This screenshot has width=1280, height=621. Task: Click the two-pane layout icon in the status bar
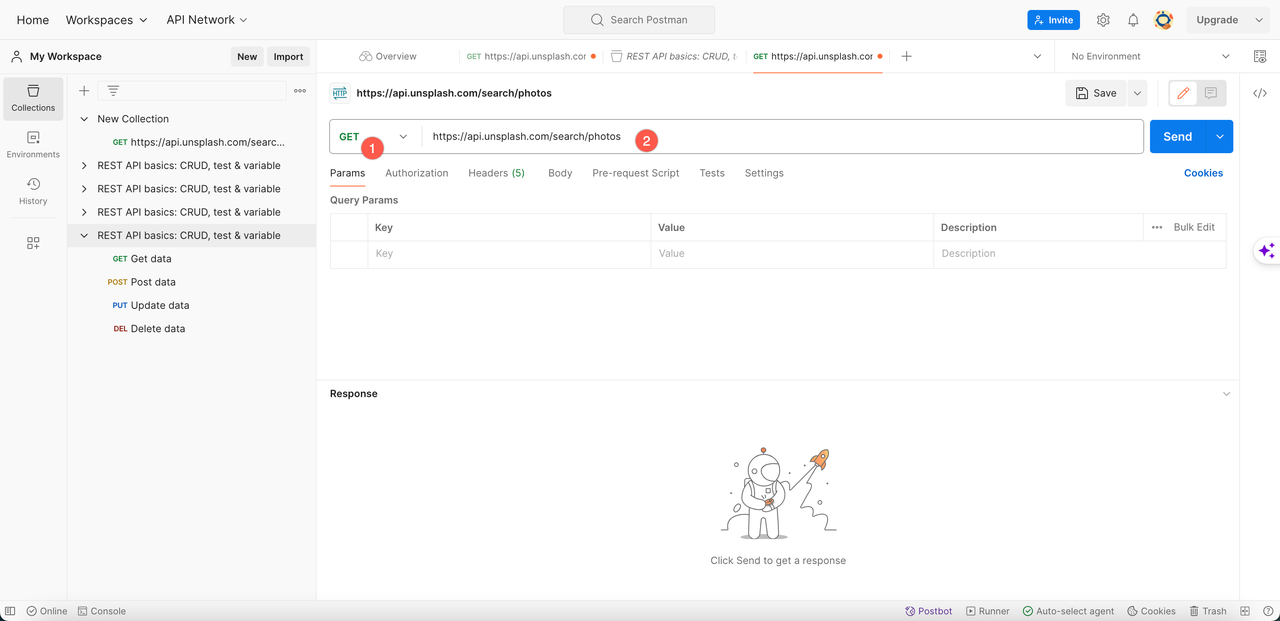tap(1245, 611)
